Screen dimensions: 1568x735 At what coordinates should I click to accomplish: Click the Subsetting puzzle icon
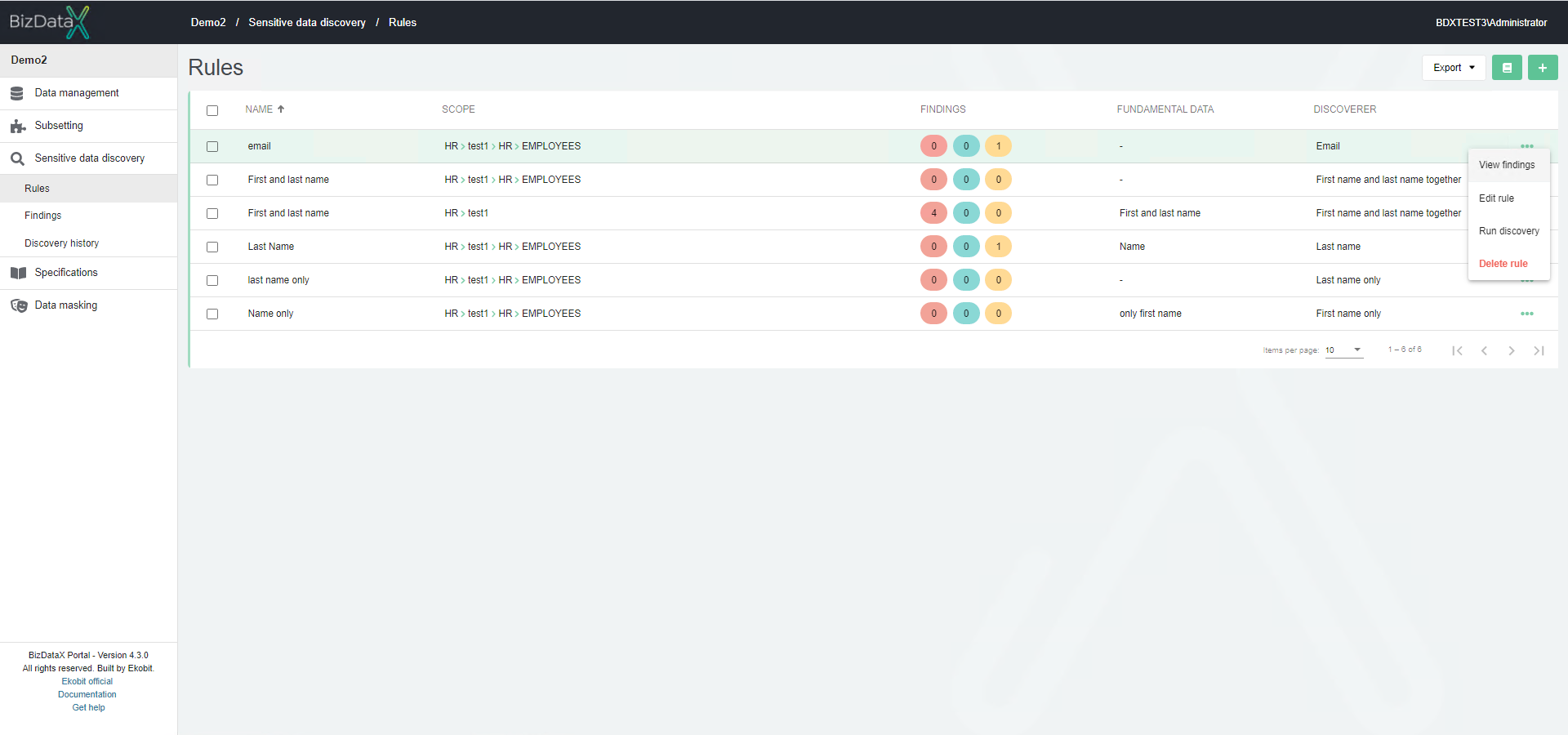click(x=17, y=126)
